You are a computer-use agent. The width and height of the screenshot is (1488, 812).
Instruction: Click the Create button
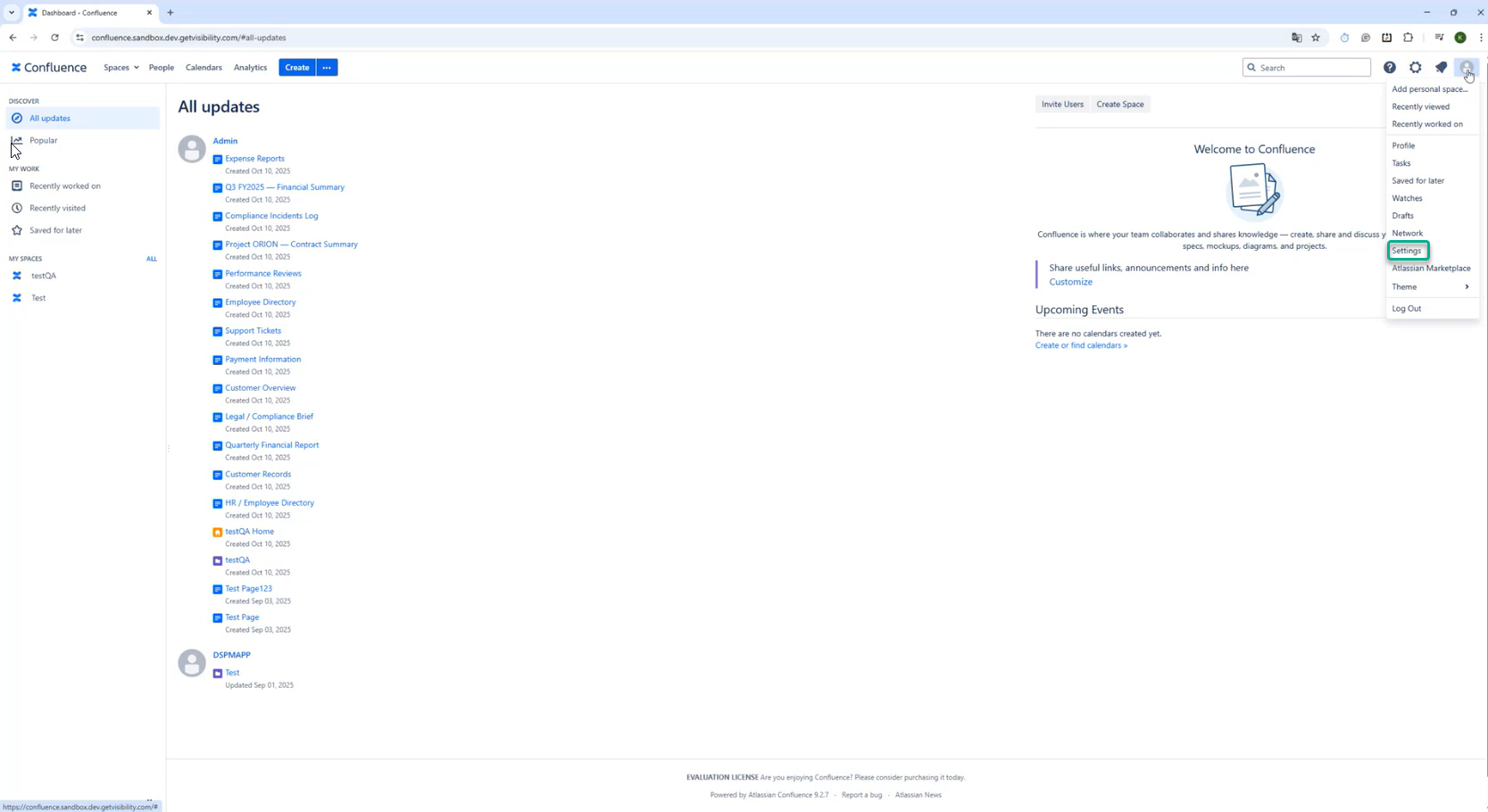296,68
